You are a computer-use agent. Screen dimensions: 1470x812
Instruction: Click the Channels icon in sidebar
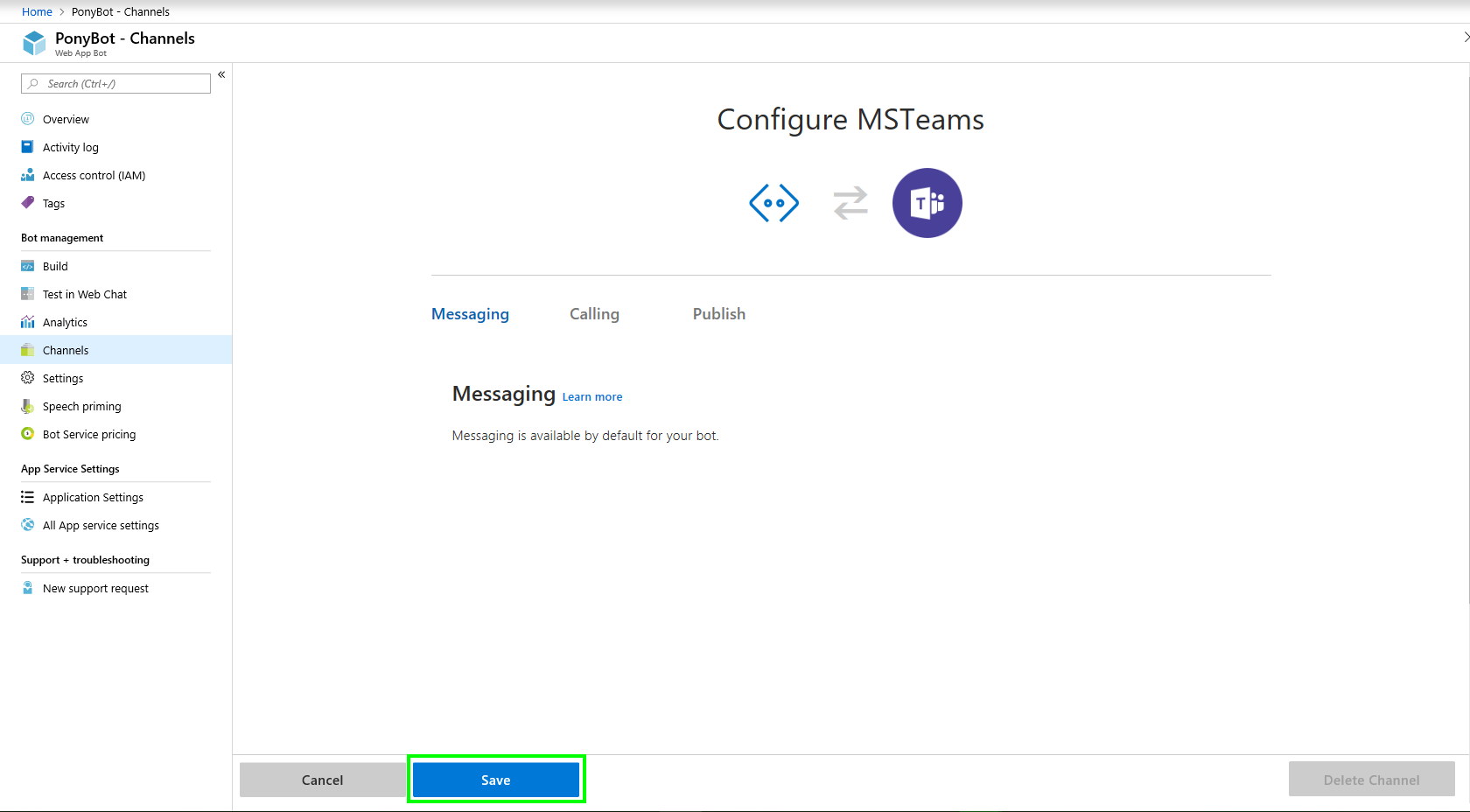(28, 350)
